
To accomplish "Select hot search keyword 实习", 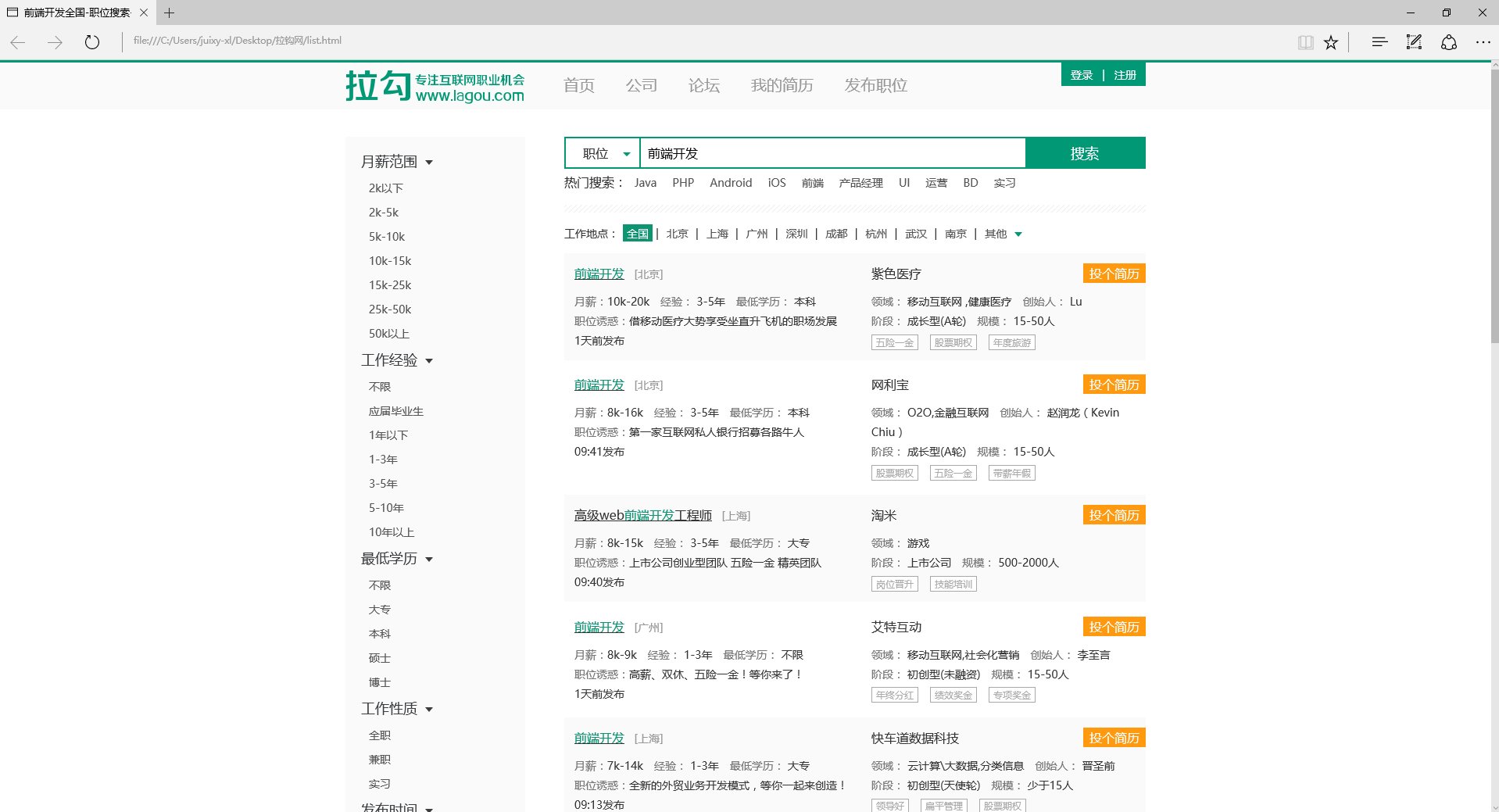I will [x=1004, y=183].
